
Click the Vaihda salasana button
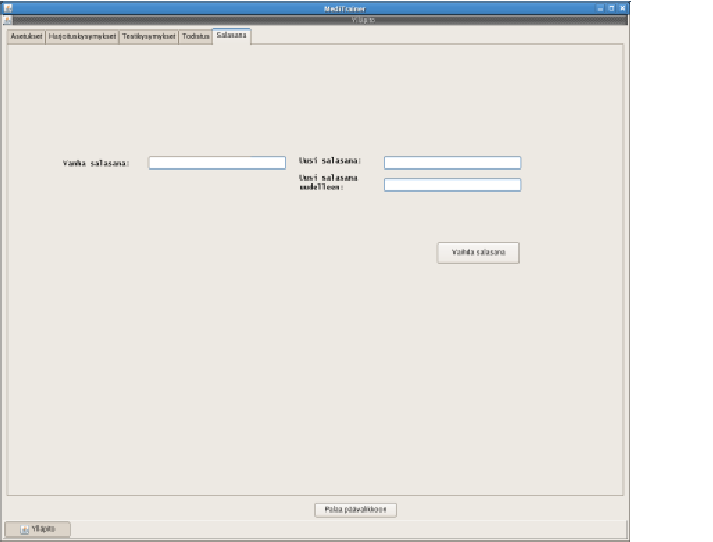tap(478, 252)
